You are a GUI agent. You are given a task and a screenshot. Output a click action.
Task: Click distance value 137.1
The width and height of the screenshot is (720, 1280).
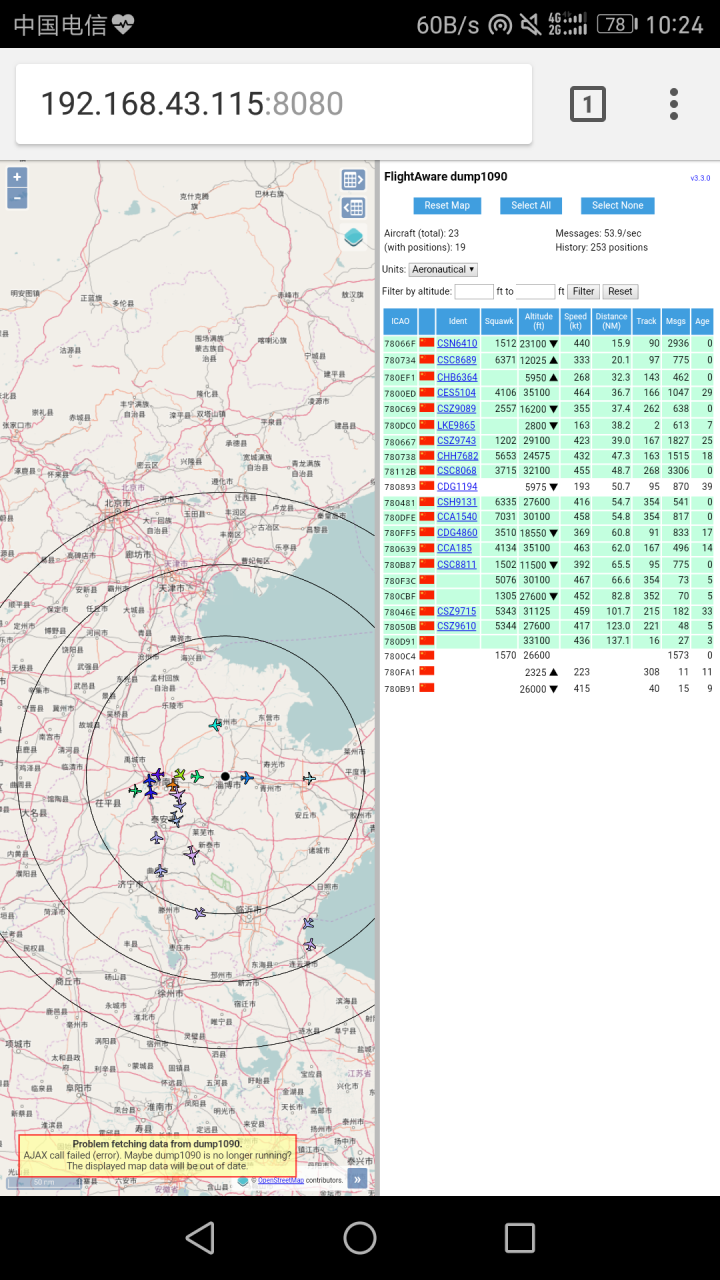[618, 641]
